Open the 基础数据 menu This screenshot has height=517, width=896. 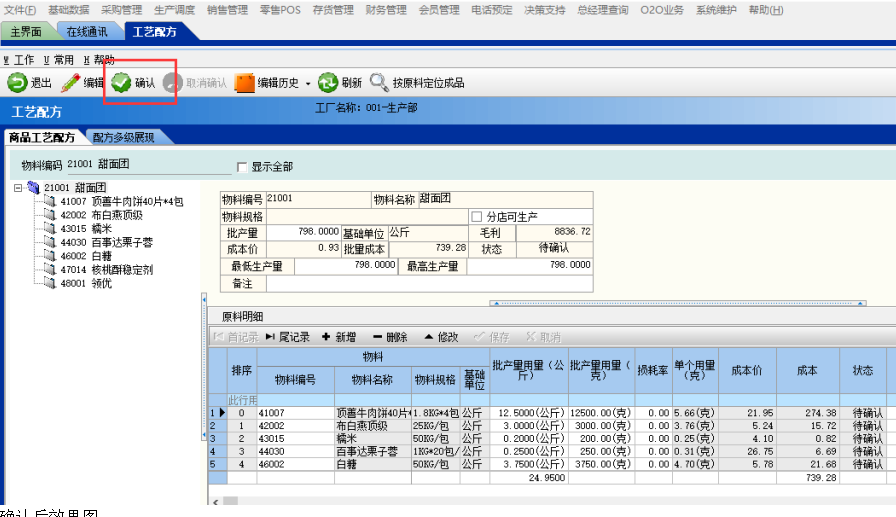pos(69,10)
